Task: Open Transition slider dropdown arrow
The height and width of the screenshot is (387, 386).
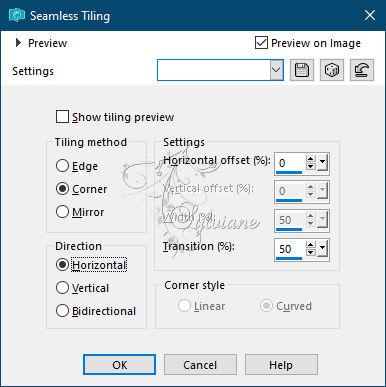Action: pyautogui.click(x=322, y=249)
